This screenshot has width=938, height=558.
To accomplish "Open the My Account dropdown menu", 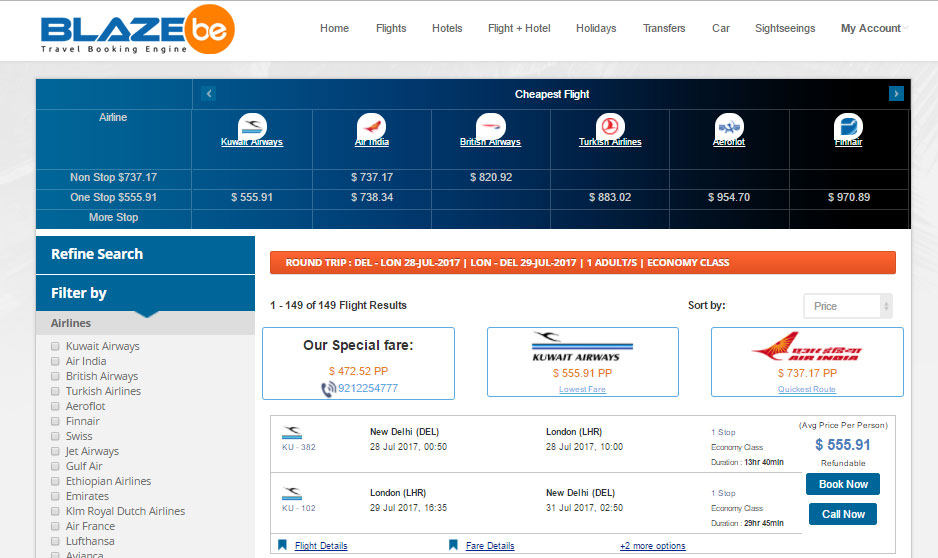I will click(873, 28).
